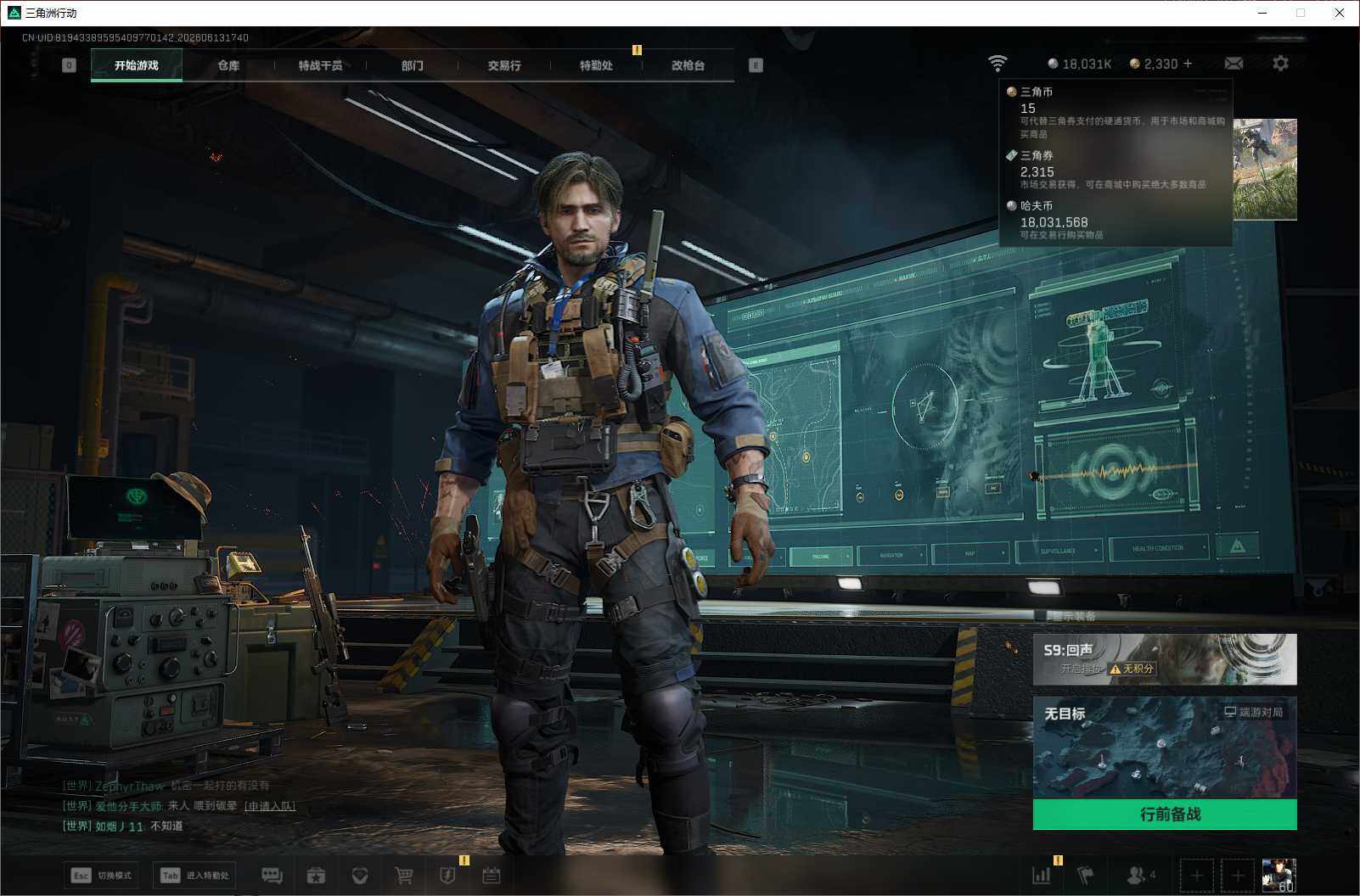Click the 申请入队 link in chat
The width and height of the screenshot is (1360, 896).
point(270,806)
